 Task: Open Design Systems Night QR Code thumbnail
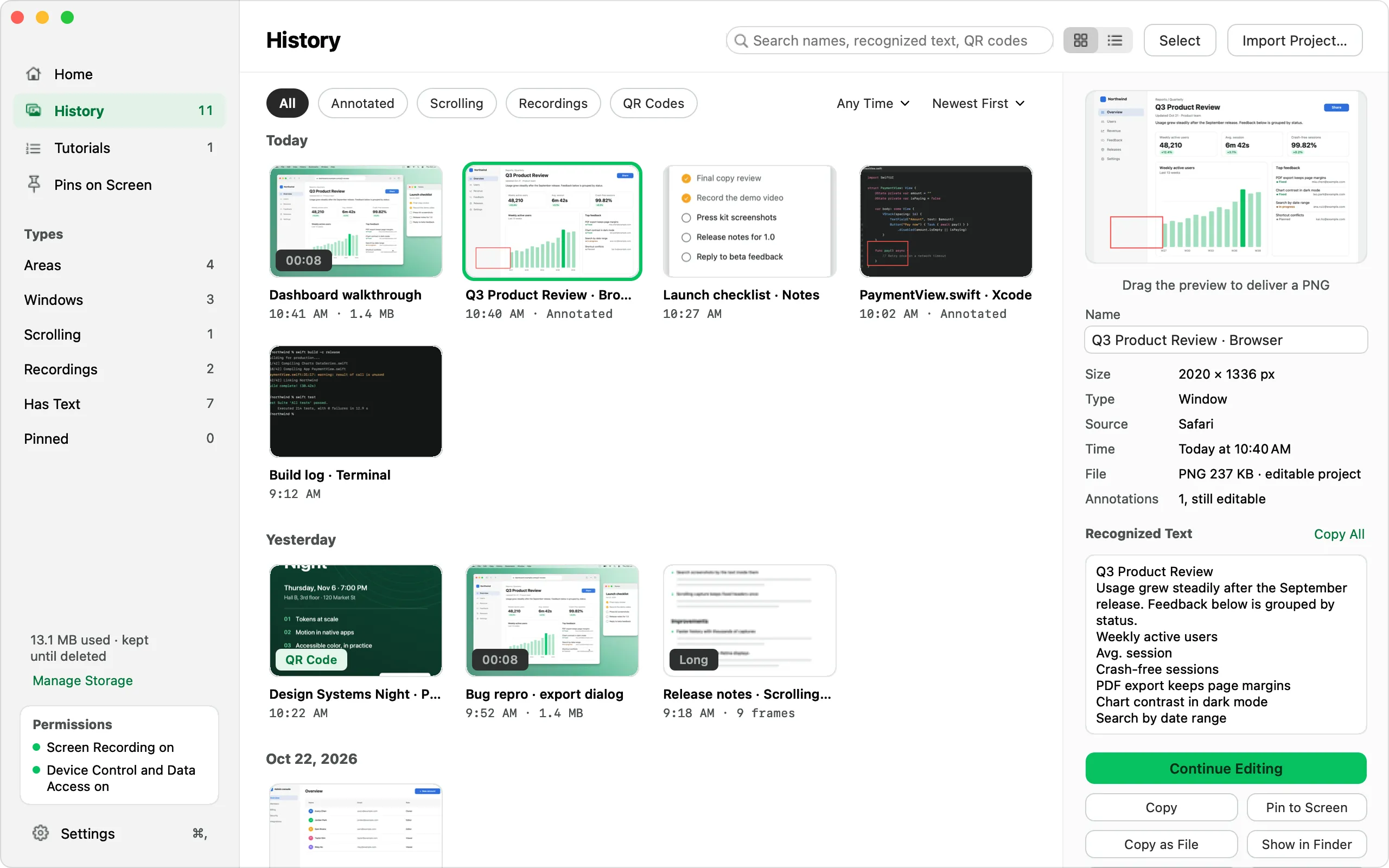356,621
